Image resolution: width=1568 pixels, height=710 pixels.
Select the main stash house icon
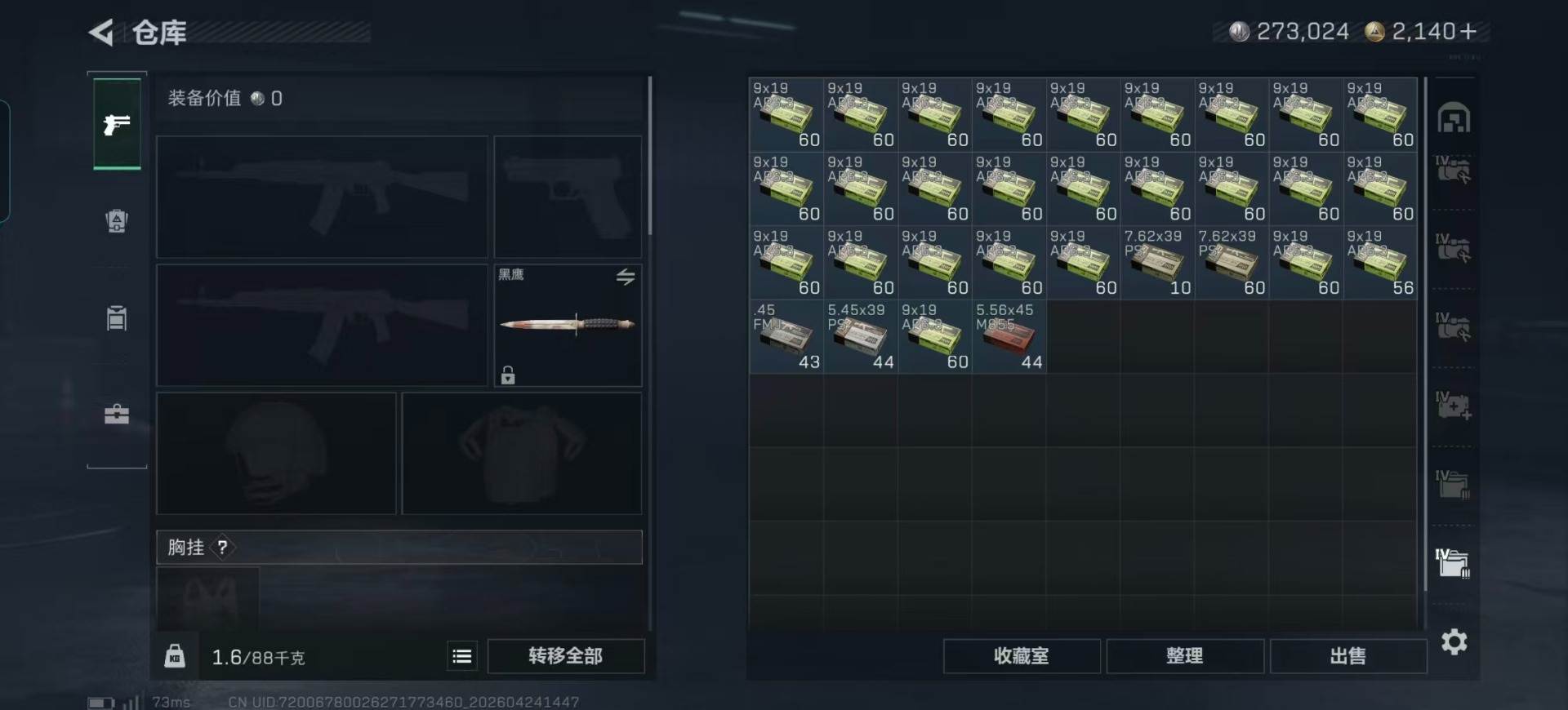pyautogui.click(x=1454, y=118)
